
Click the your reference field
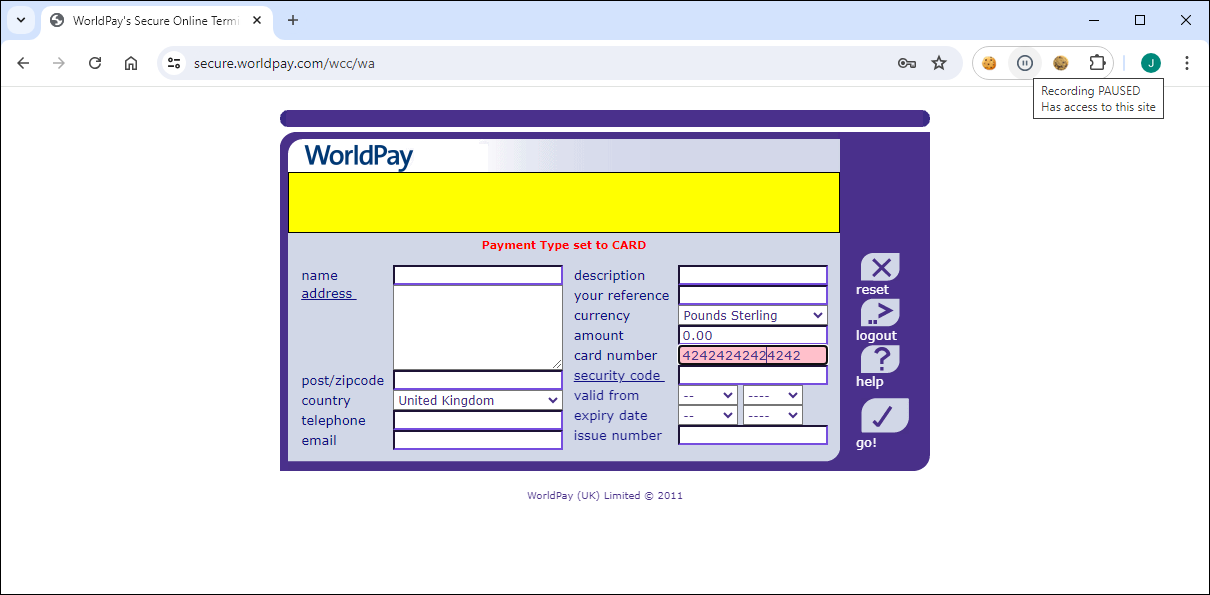(x=753, y=295)
